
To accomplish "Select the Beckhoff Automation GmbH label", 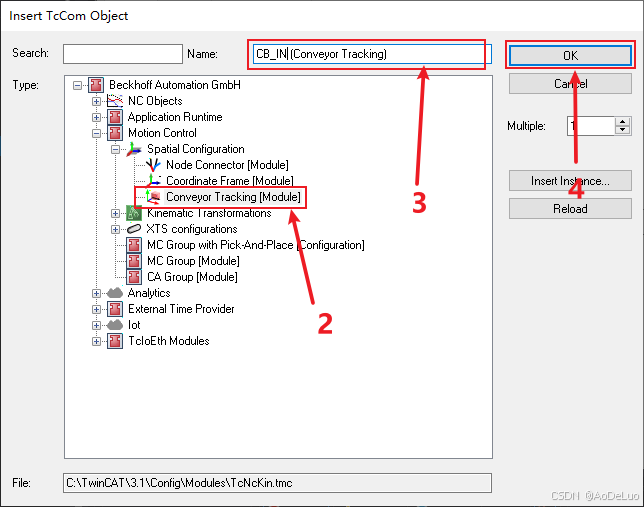I will tap(175, 85).
